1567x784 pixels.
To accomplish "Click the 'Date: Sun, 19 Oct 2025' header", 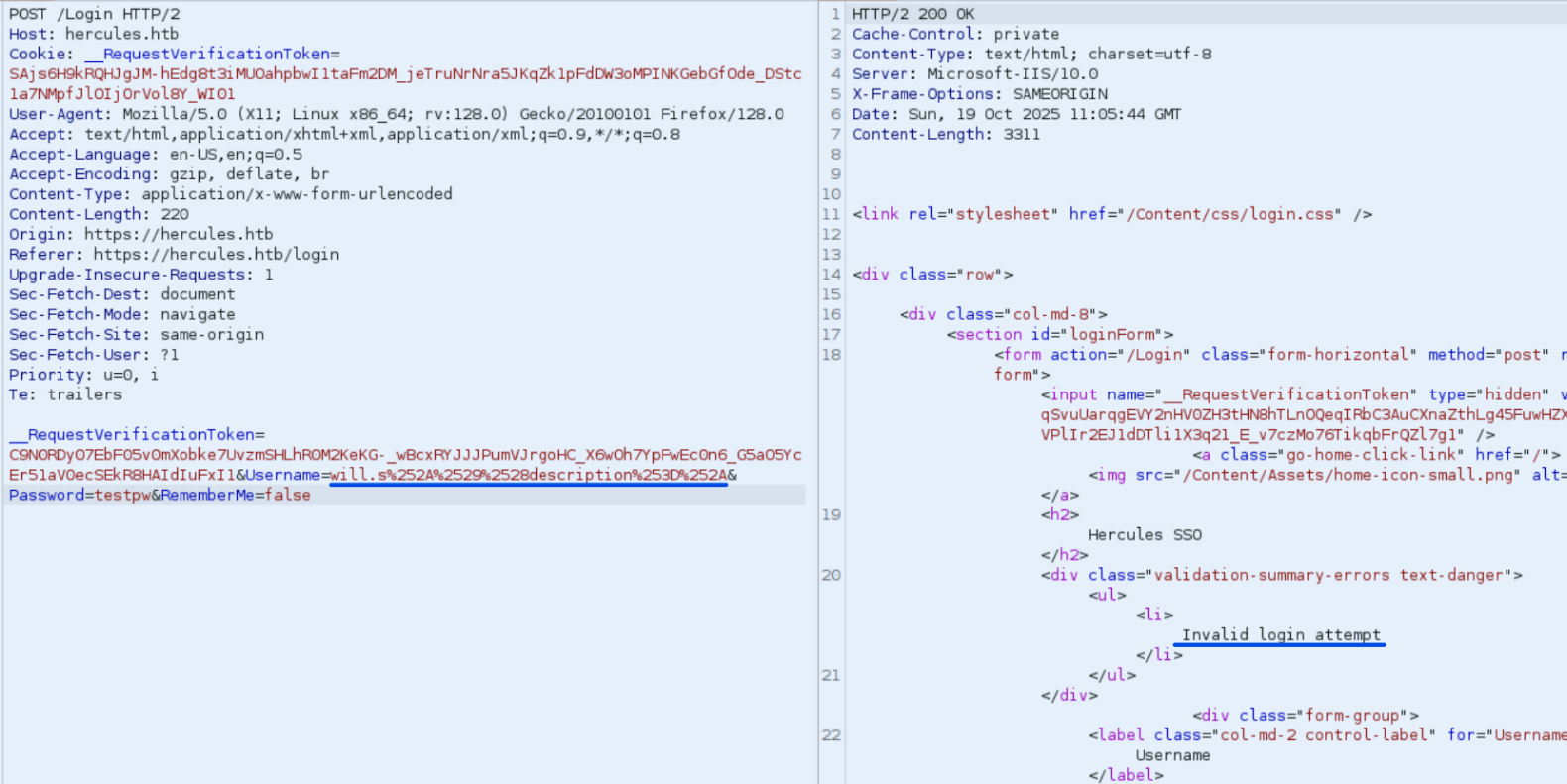I will tap(1017, 114).
